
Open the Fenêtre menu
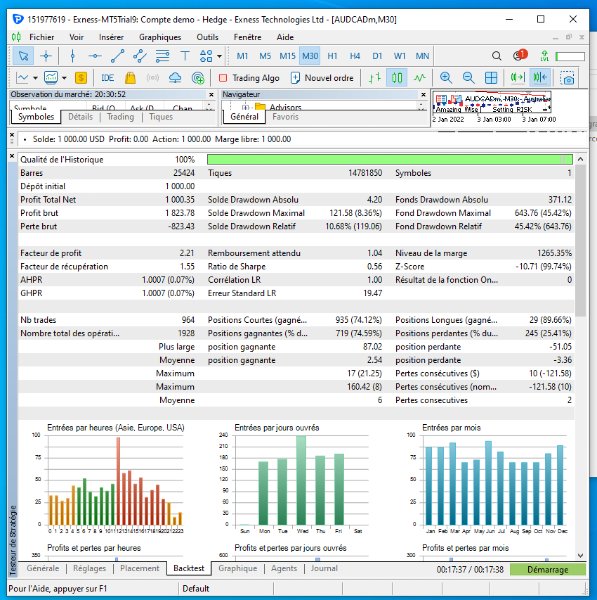[x=247, y=37]
